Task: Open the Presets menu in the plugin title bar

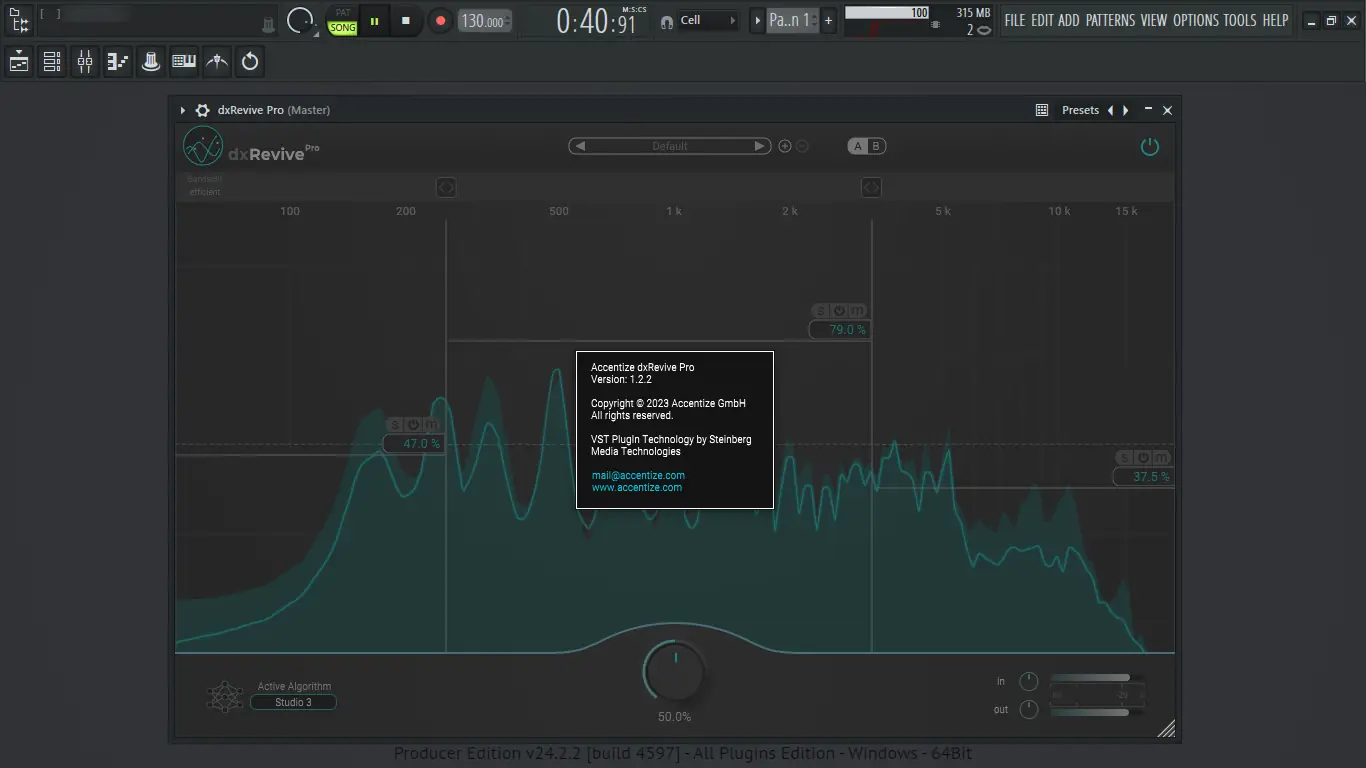Action: pyautogui.click(x=1080, y=110)
